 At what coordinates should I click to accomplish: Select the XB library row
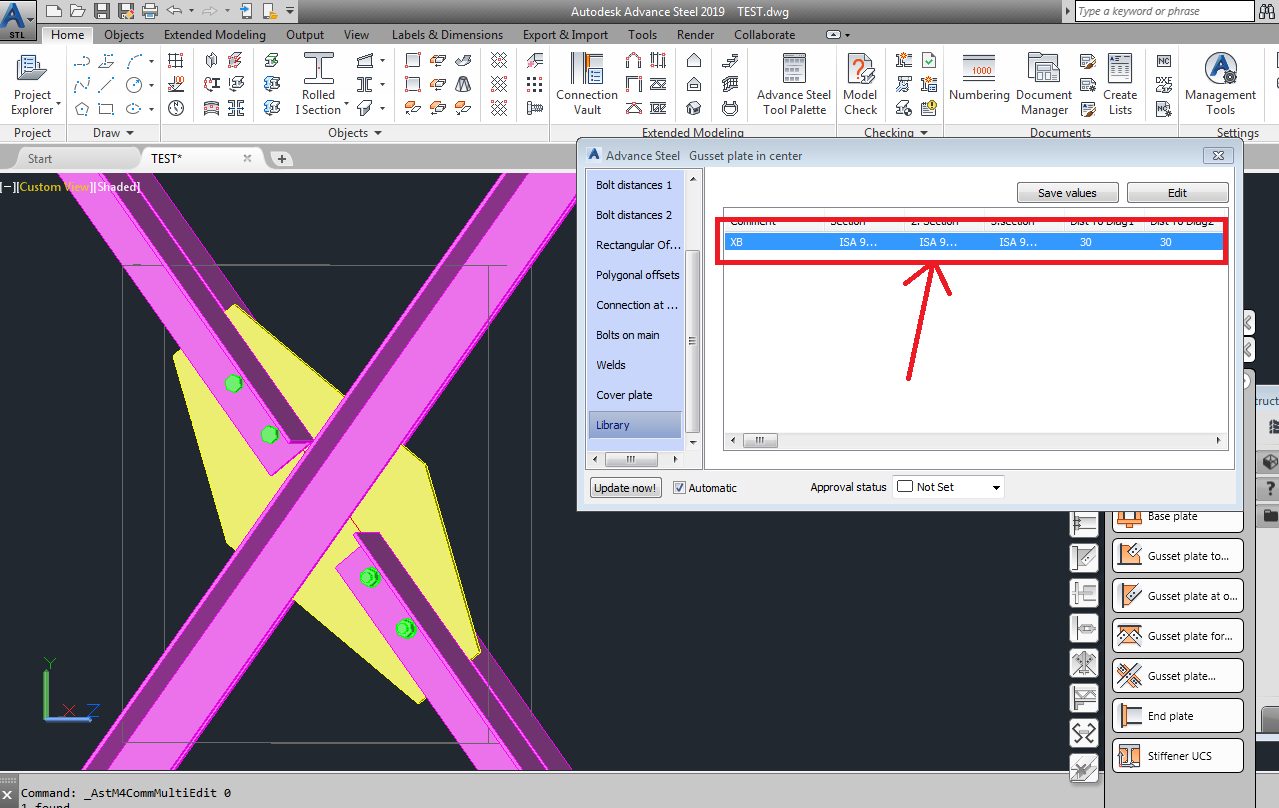click(x=975, y=242)
